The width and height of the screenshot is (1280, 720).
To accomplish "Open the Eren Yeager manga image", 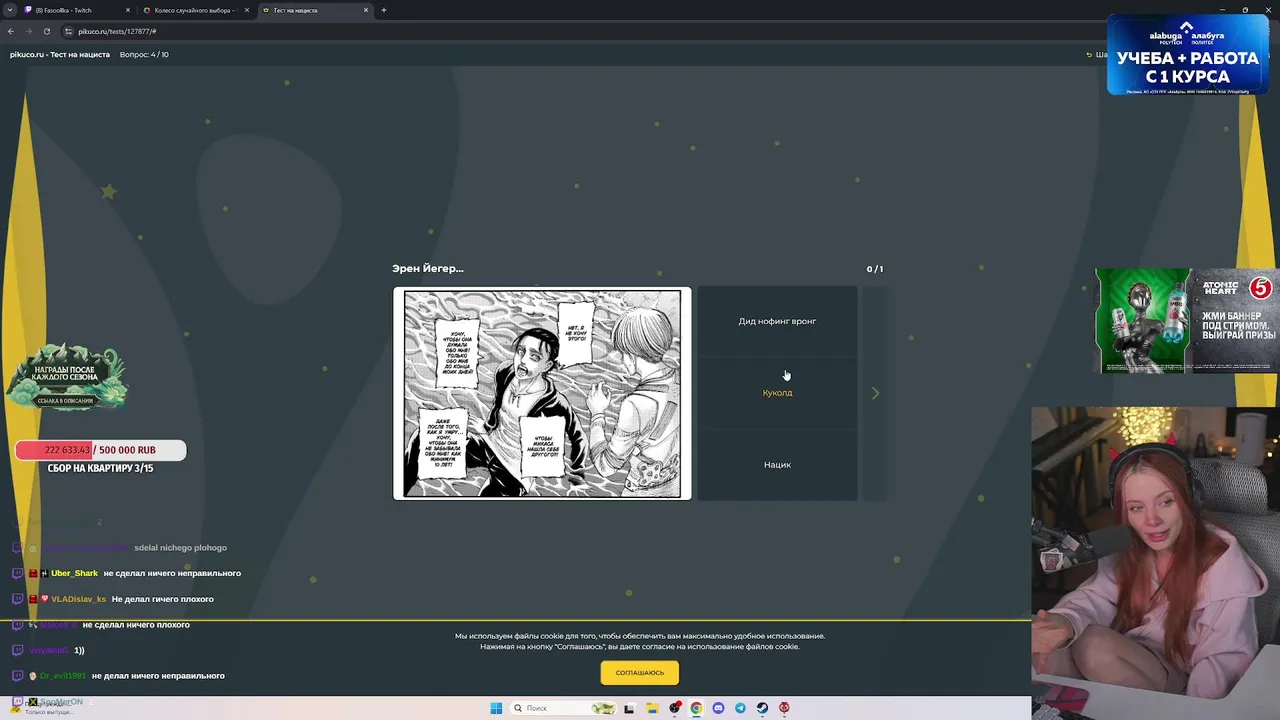I will (542, 393).
